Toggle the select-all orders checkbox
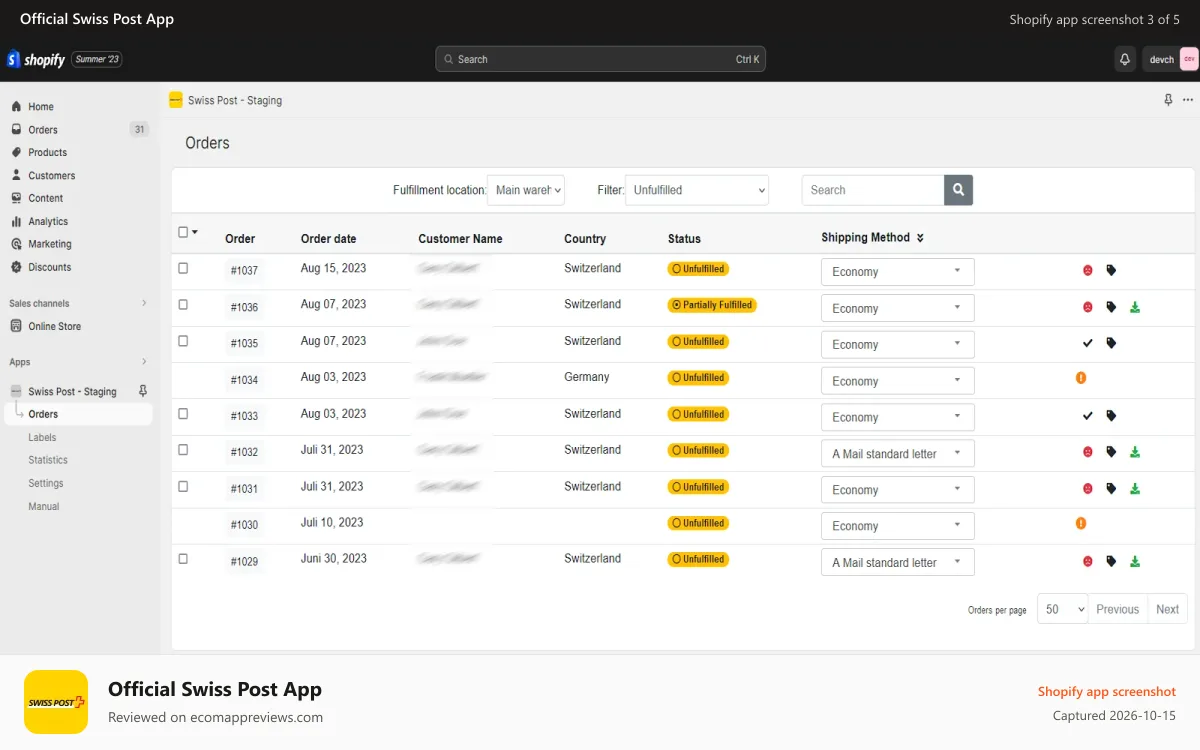1200x750 pixels. coord(183,232)
